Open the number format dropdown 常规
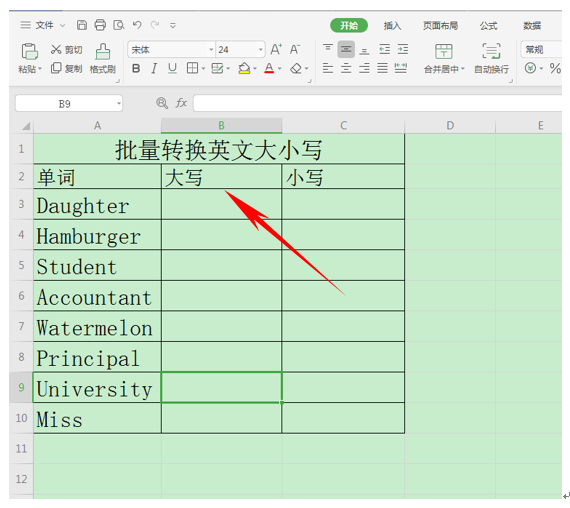Image resolution: width=570 pixels, height=508 pixels. click(x=542, y=49)
